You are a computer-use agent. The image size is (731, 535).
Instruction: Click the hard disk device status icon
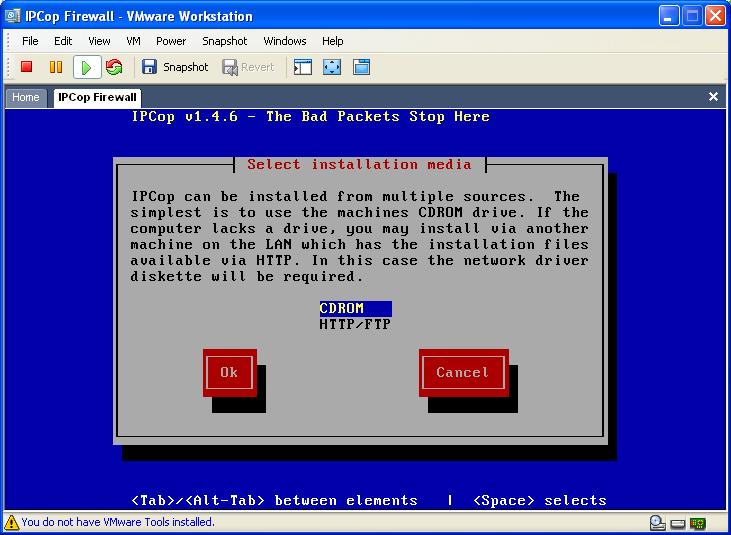[x=678, y=523]
